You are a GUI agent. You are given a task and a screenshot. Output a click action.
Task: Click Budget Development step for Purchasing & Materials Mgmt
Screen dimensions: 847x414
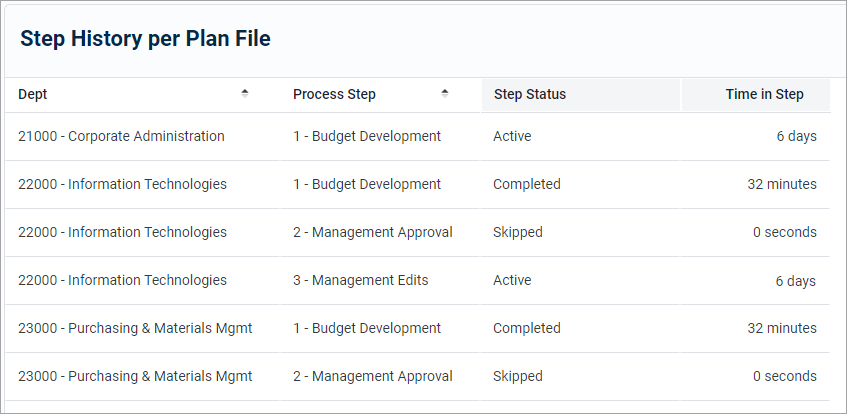click(367, 329)
